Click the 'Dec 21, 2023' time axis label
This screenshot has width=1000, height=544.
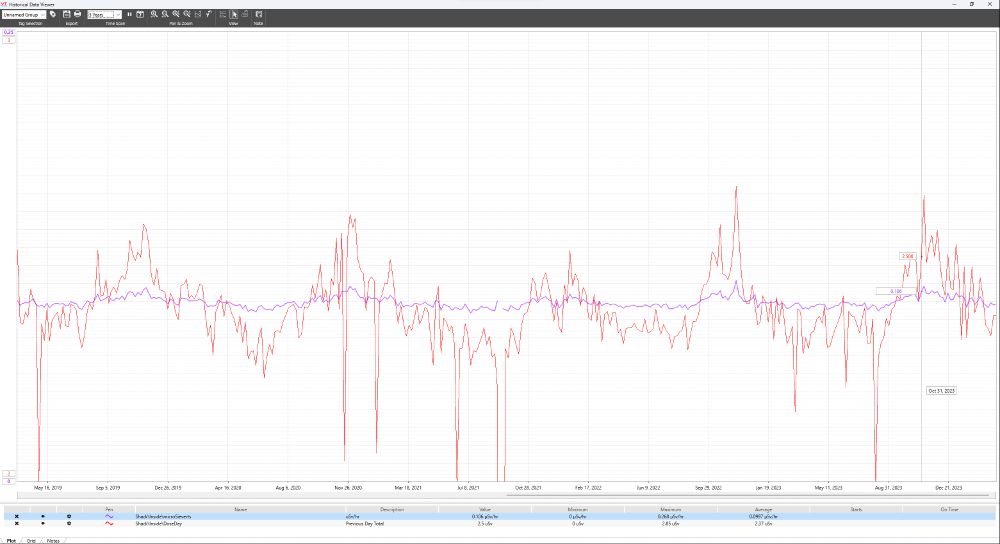(948, 488)
